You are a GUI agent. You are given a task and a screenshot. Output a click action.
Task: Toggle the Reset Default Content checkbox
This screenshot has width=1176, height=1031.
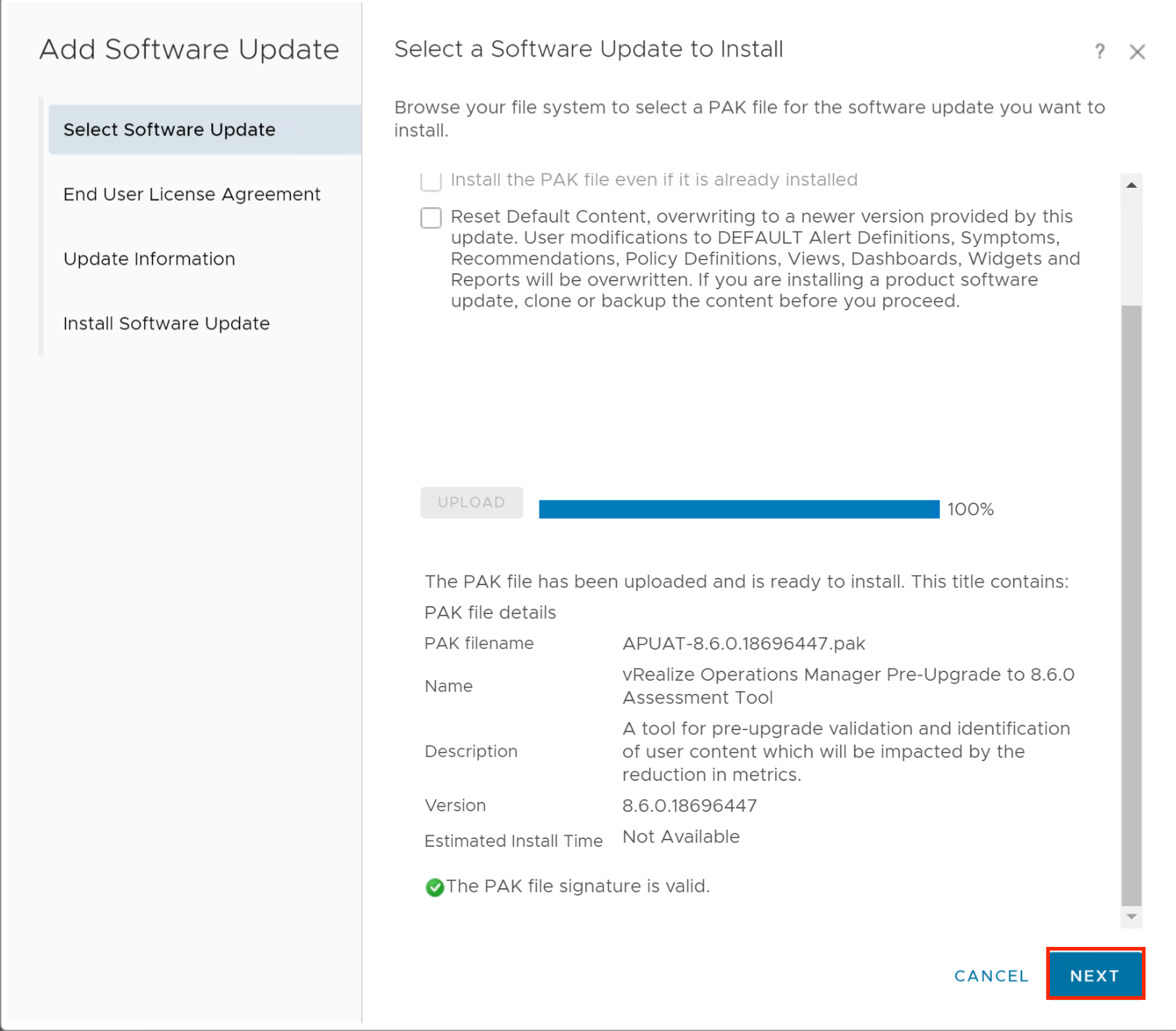click(x=431, y=218)
